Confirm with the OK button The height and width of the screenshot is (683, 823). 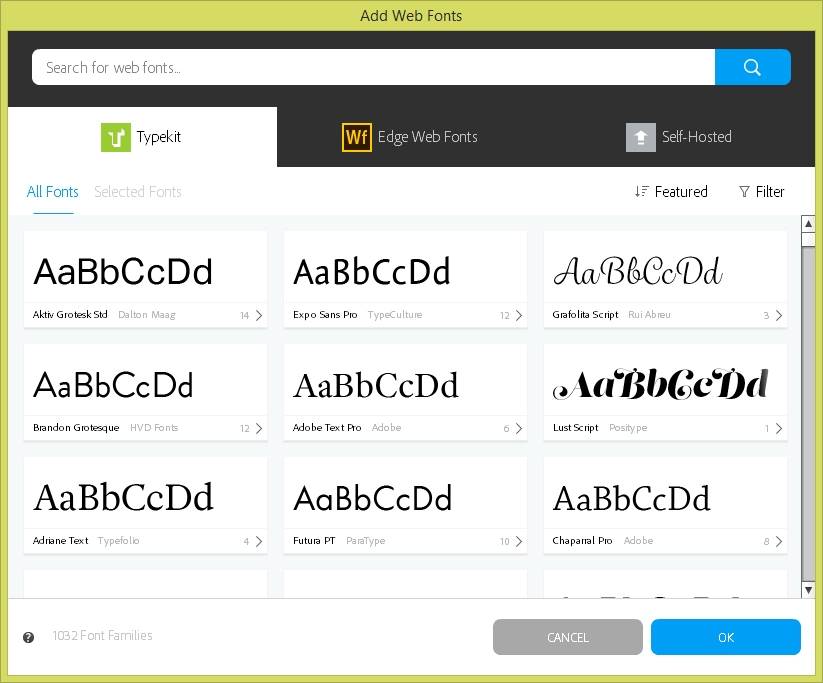[x=726, y=637]
